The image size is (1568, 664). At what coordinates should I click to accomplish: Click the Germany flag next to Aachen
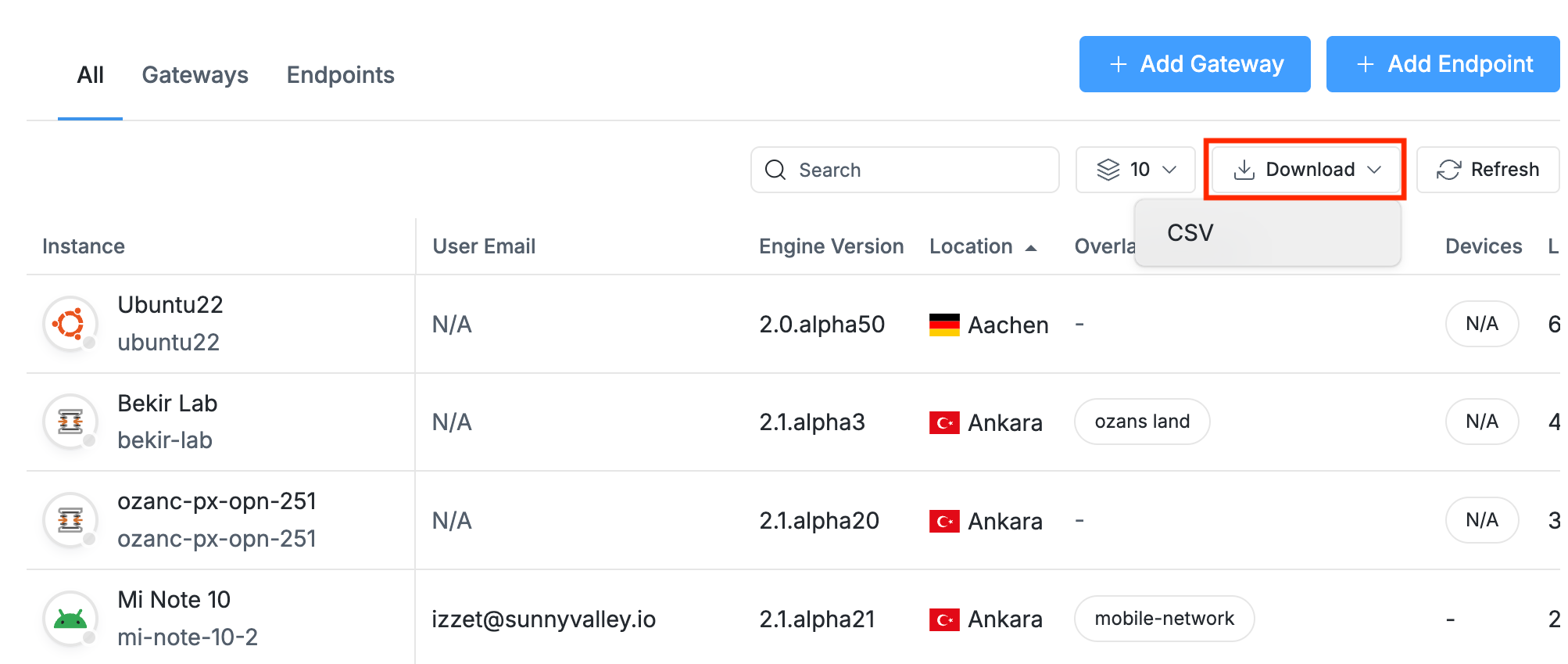(x=944, y=325)
